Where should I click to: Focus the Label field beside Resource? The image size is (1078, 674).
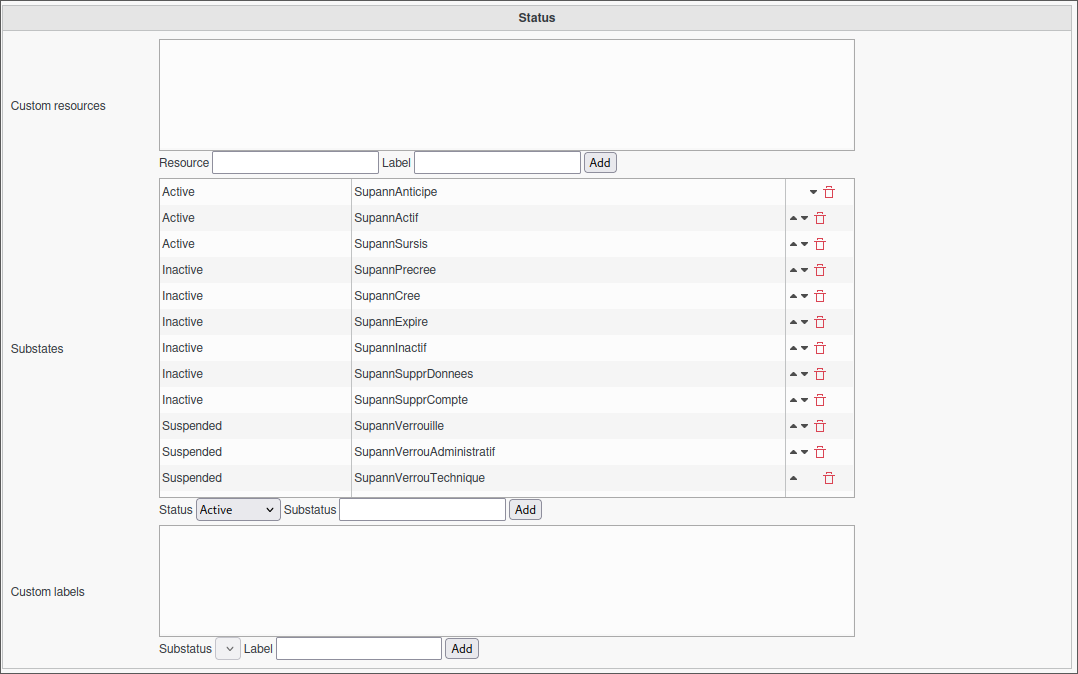[497, 162]
